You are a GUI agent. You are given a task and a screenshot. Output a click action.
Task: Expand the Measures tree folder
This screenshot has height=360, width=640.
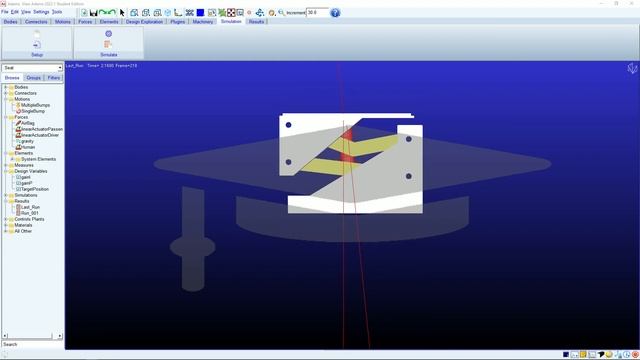click(x=6, y=165)
